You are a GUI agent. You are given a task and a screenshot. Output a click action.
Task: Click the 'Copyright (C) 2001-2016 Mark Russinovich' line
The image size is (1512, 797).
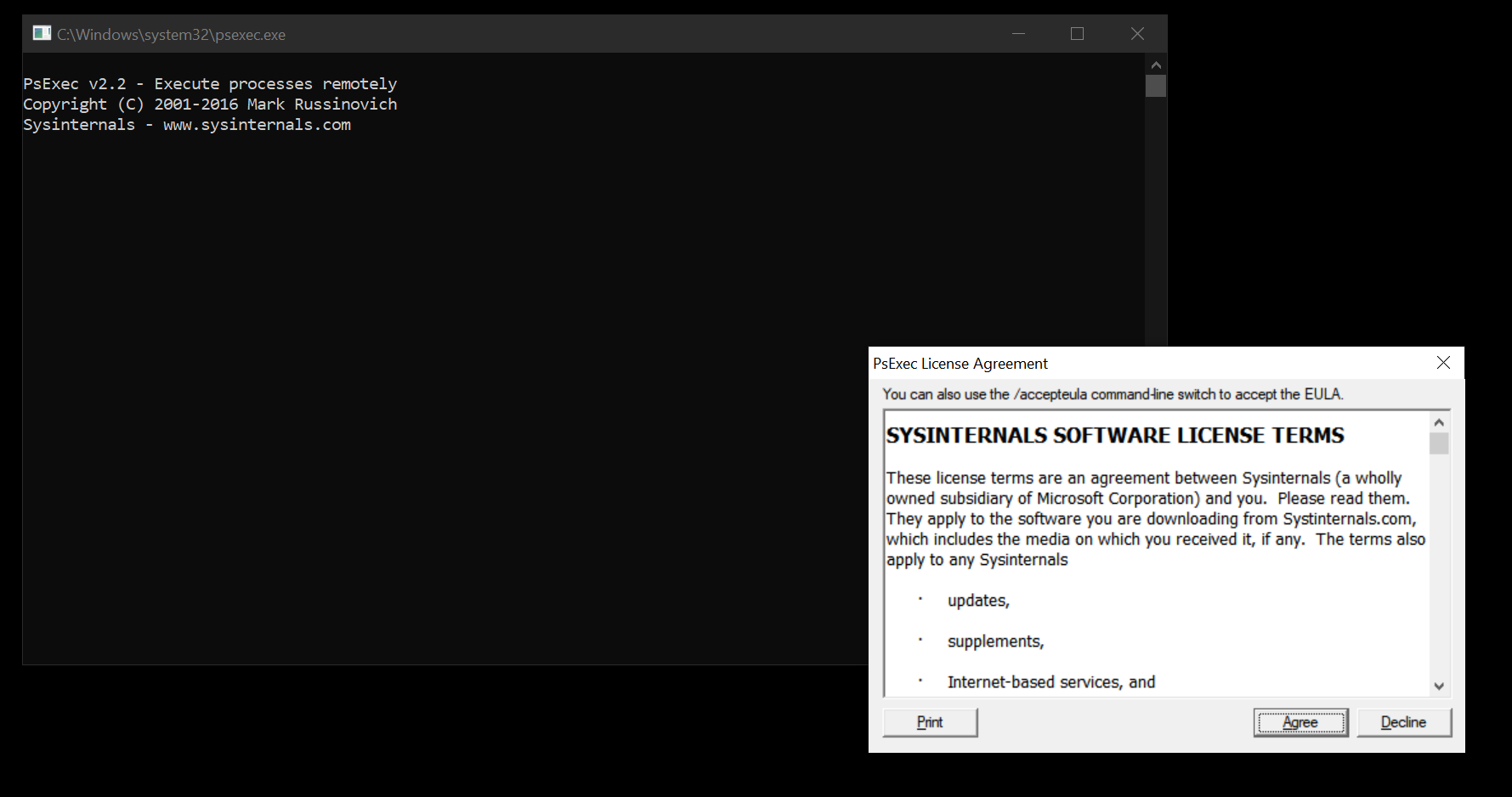click(x=210, y=105)
